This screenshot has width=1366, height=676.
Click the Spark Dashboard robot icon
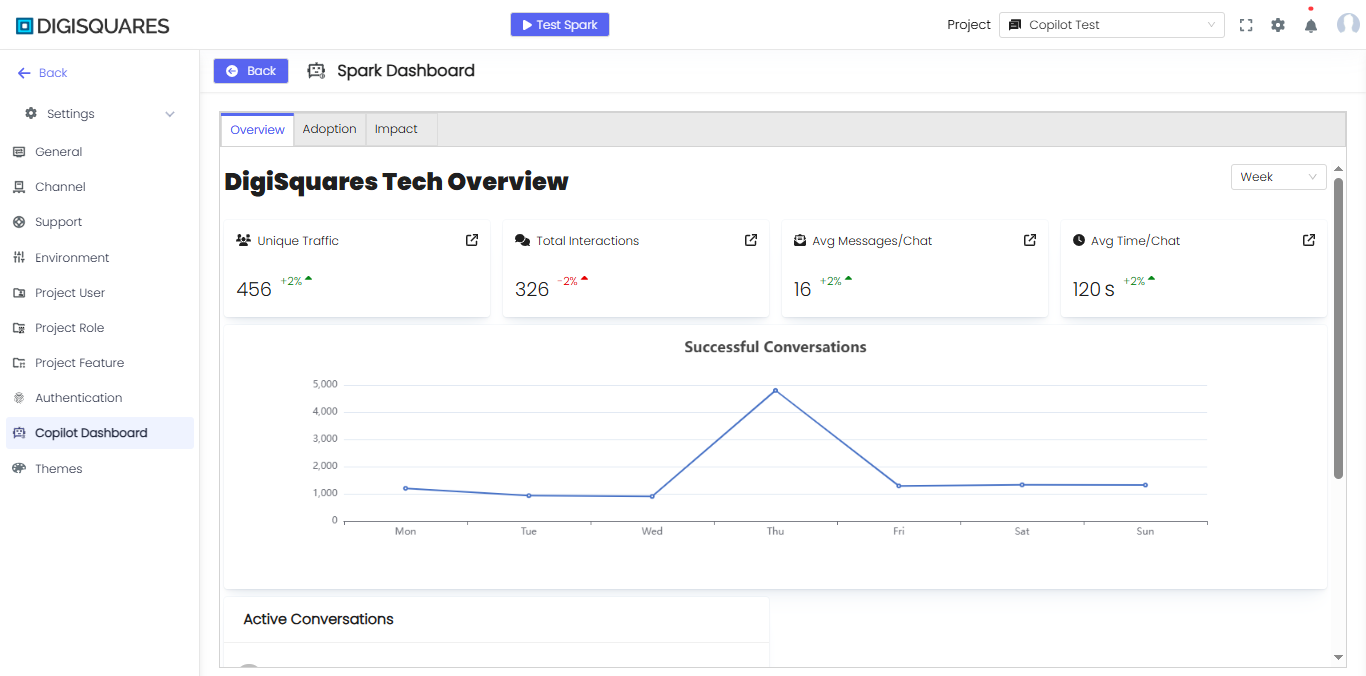[316, 71]
